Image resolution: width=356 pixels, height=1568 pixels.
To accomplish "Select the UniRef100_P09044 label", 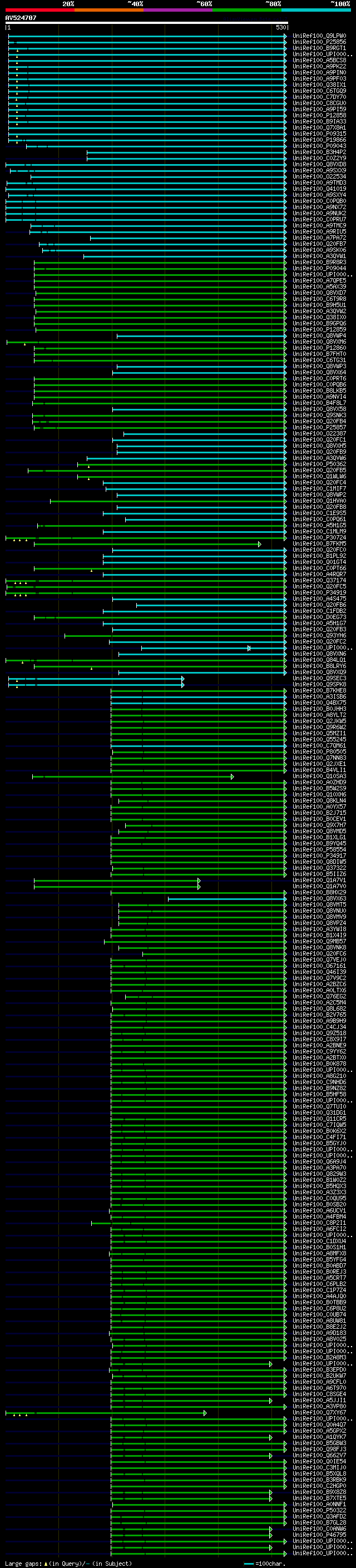I will click(319, 269).
